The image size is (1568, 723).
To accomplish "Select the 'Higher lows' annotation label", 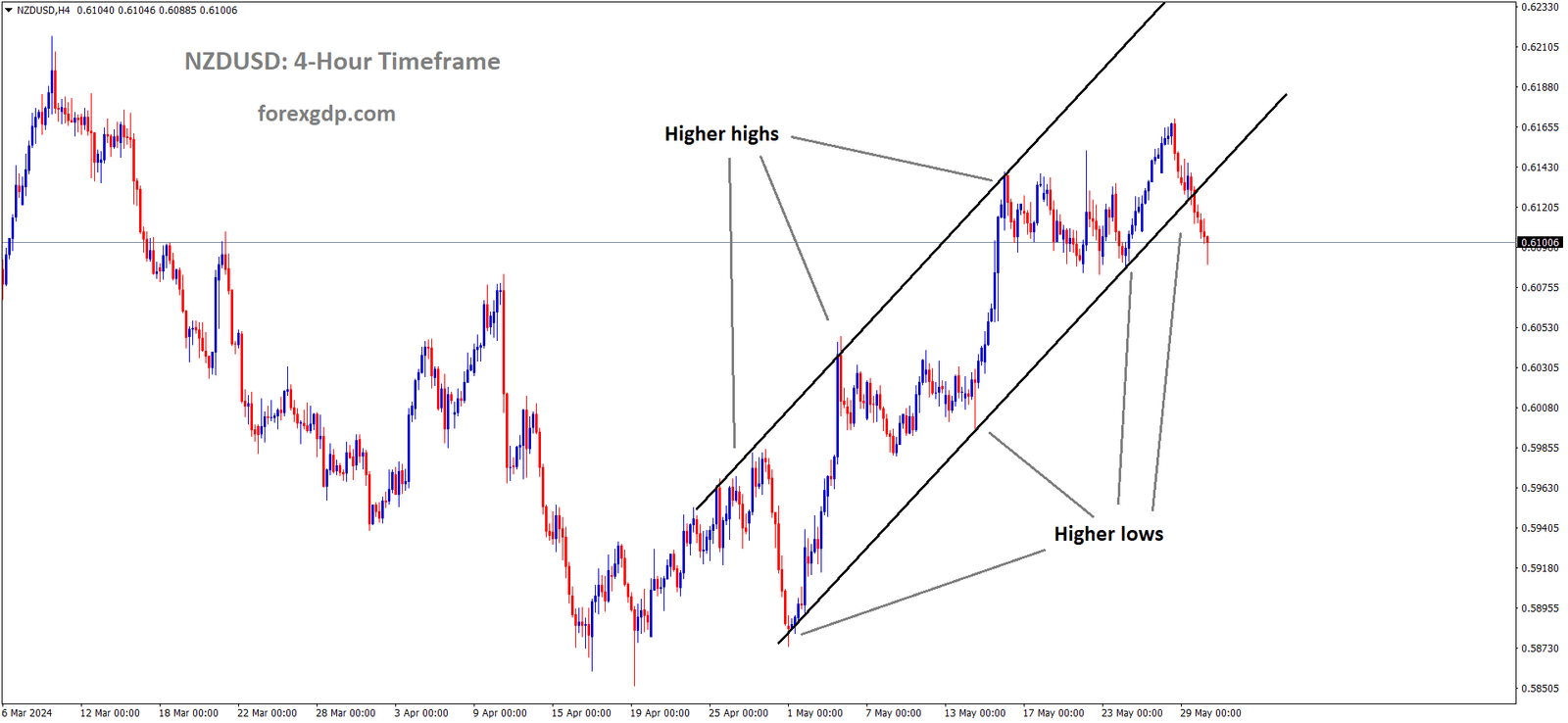I will tap(1108, 534).
